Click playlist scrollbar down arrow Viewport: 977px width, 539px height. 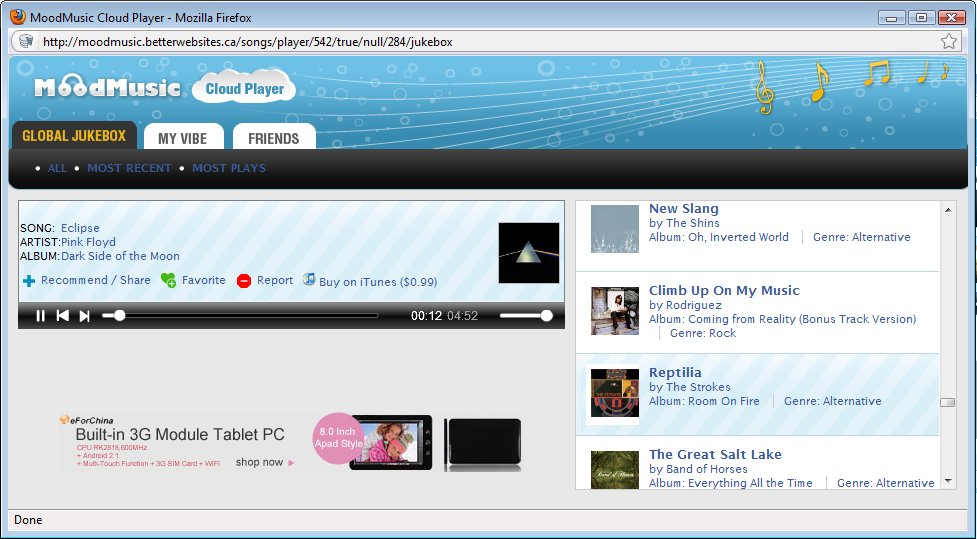[x=948, y=481]
